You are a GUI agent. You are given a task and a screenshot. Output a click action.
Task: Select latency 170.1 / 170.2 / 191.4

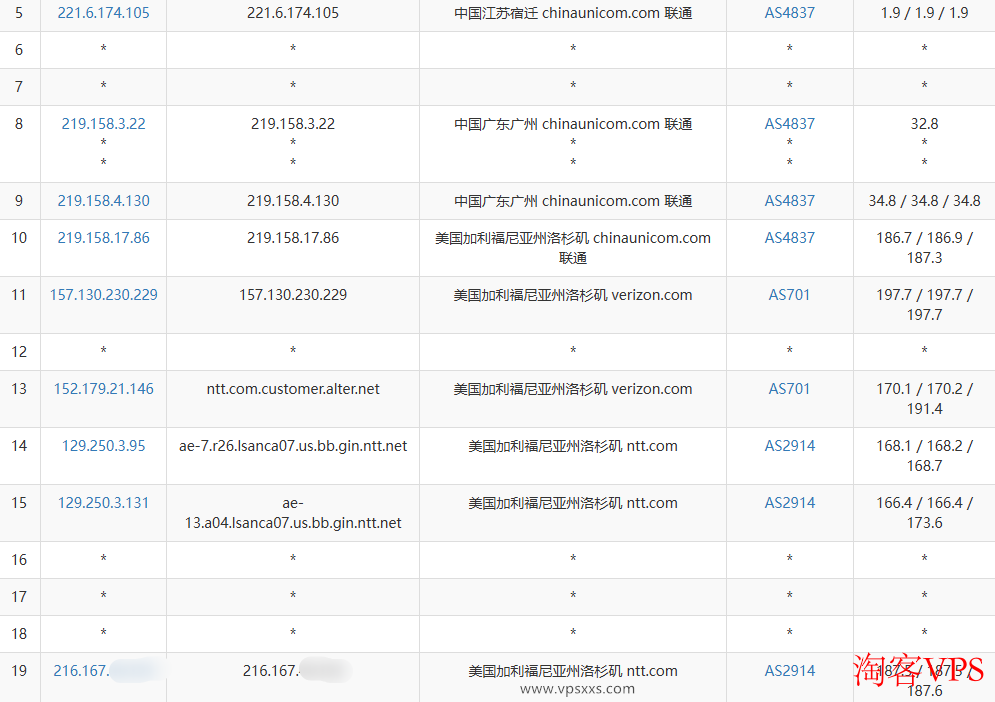point(925,399)
